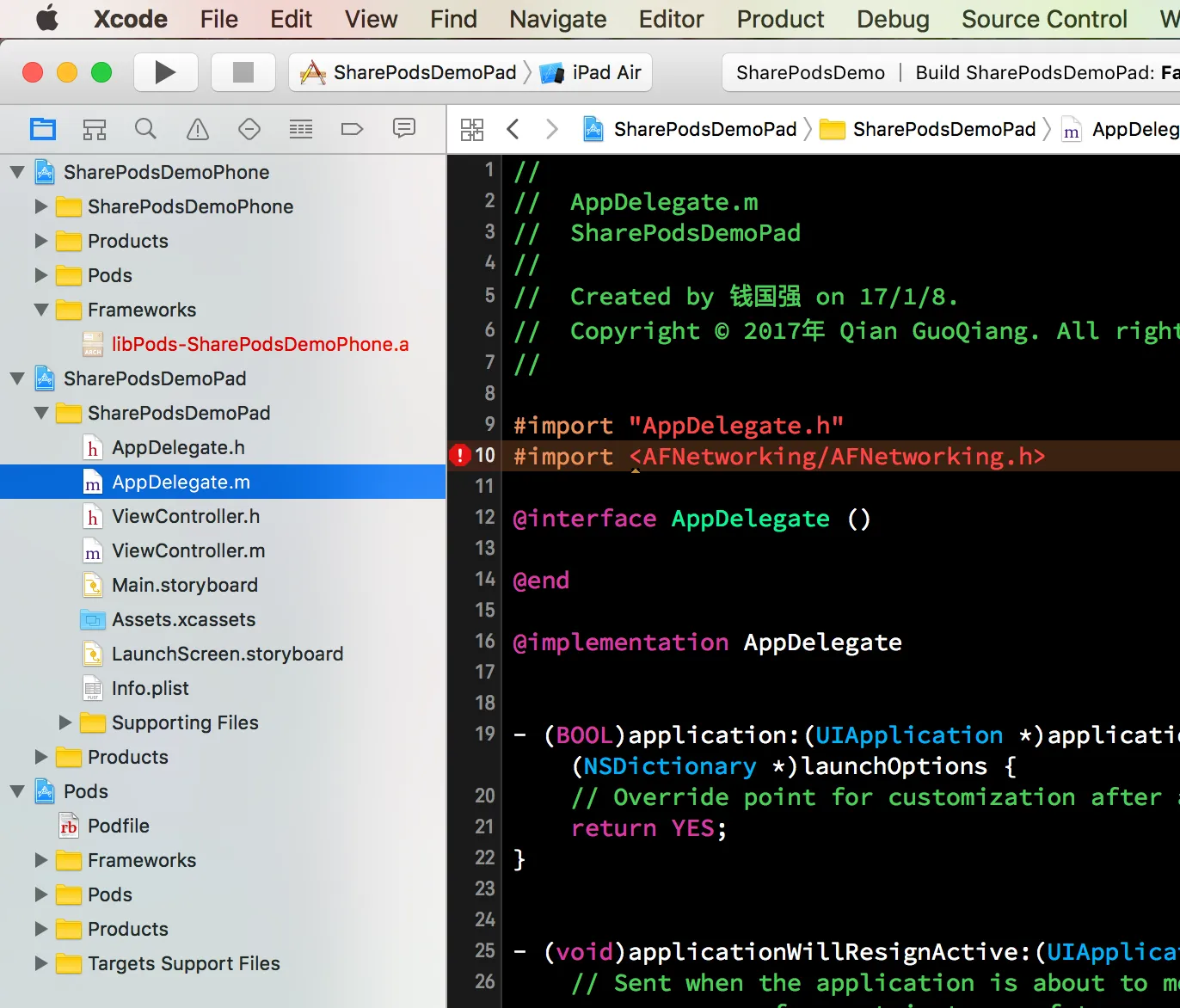Open the Editor menu
The image size is (1180, 1008).
[672, 19]
